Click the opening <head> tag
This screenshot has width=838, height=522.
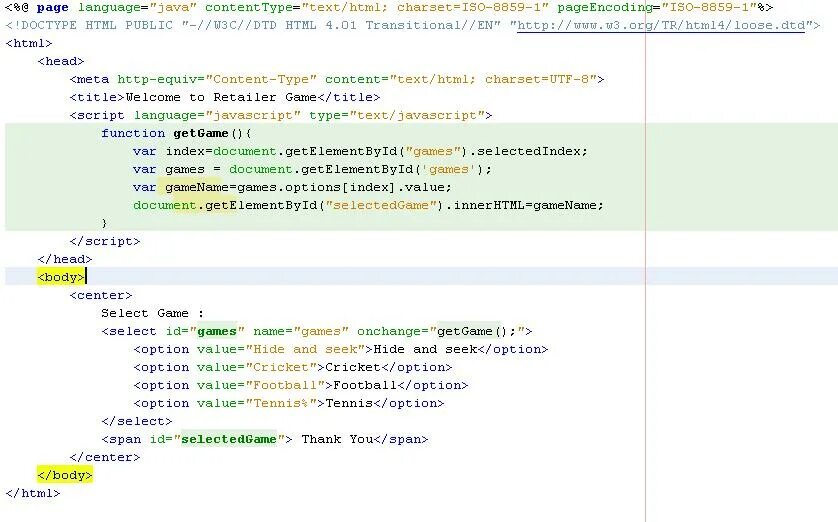[x=61, y=61]
